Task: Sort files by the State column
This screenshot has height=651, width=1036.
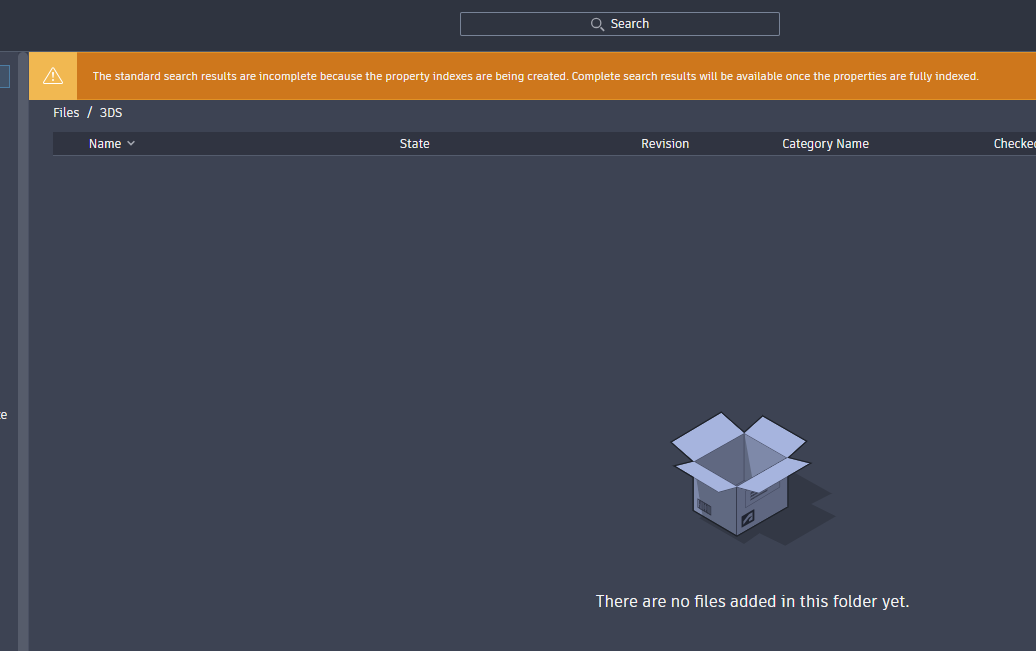Action: point(414,143)
